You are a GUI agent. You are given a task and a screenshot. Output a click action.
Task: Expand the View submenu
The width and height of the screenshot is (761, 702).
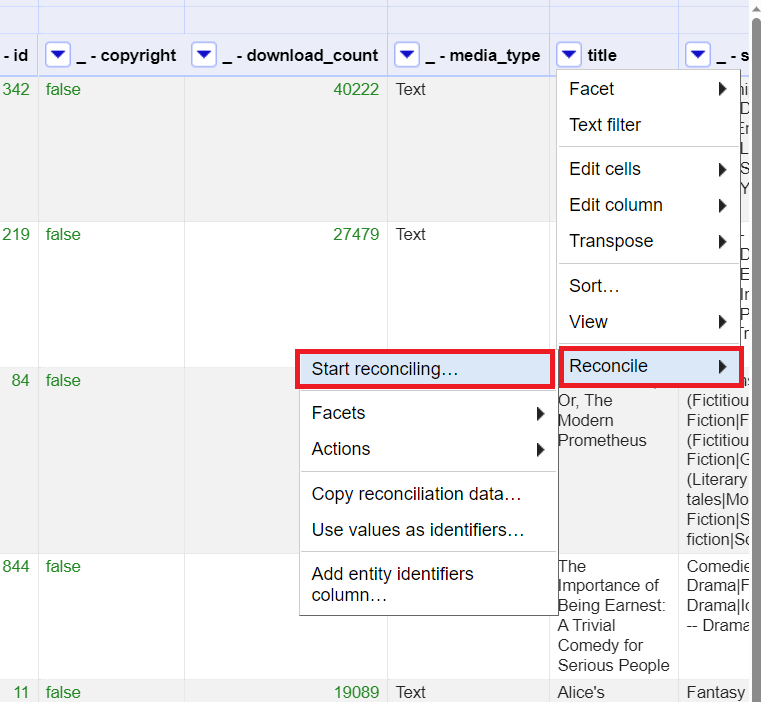pyautogui.click(x=648, y=322)
